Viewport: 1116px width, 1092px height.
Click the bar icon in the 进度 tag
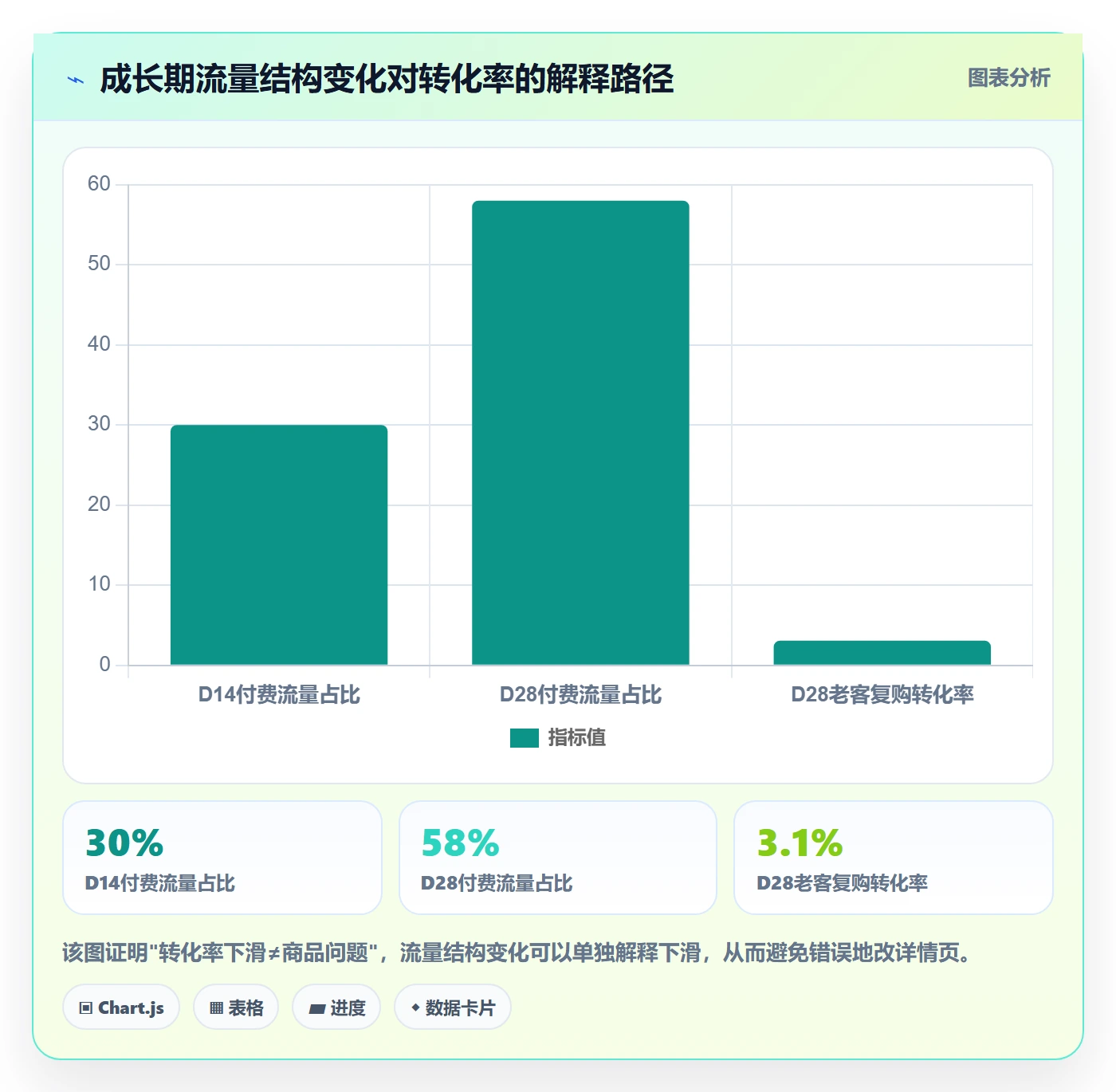[316, 1009]
